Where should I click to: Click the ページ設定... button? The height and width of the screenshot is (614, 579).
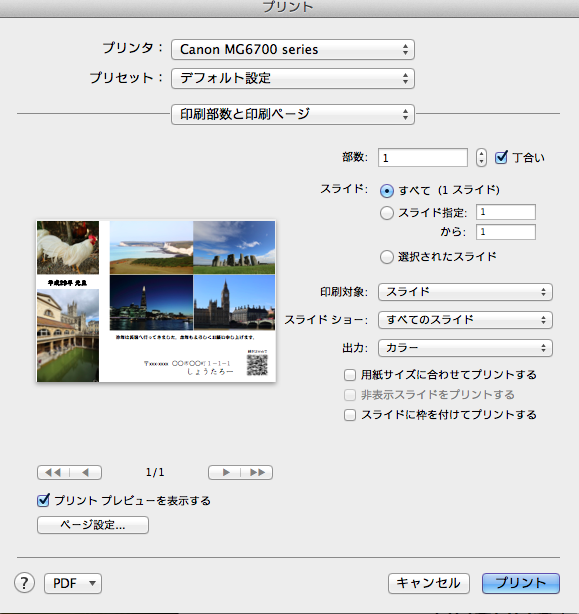coord(93,525)
